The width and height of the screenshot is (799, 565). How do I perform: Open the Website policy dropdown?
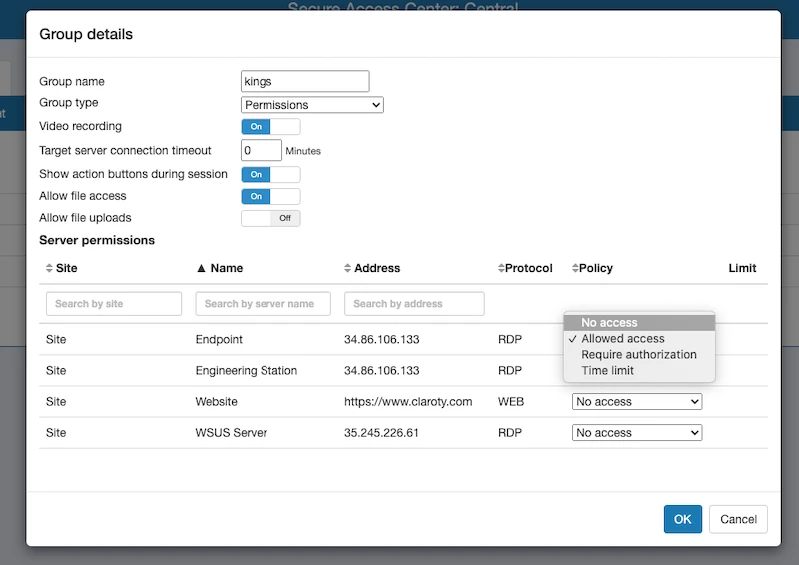(636, 402)
